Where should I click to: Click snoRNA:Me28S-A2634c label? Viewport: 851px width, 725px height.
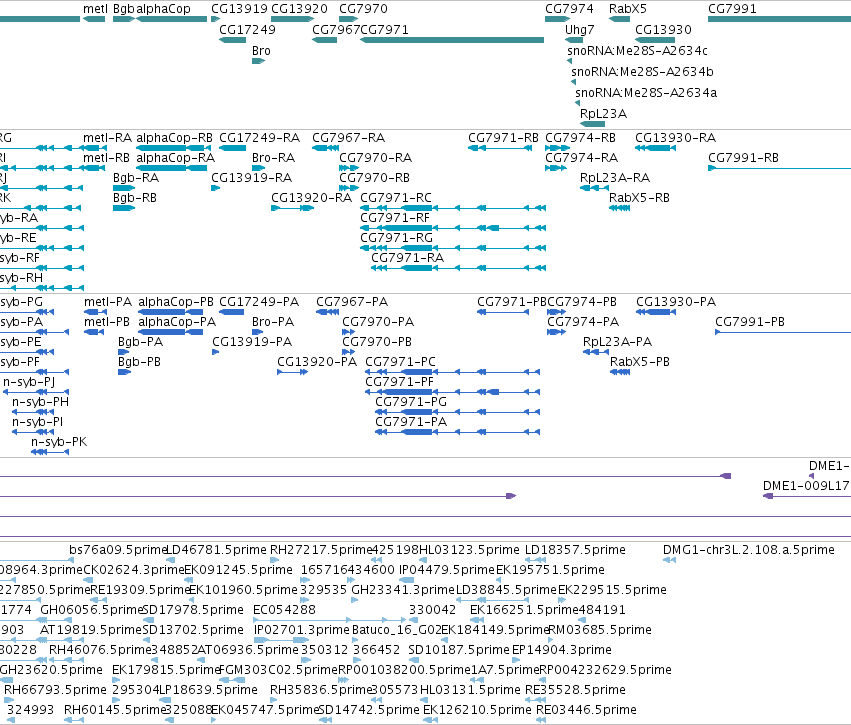(637, 50)
